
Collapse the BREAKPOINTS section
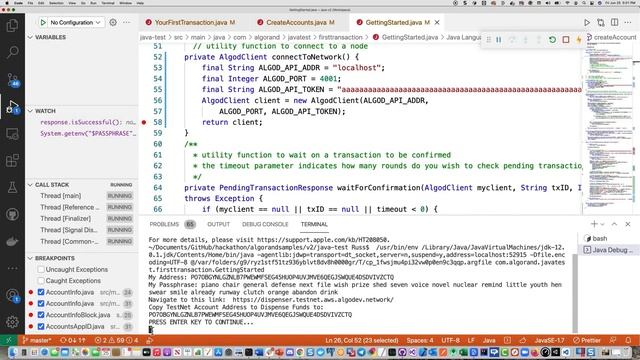(82, 258)
